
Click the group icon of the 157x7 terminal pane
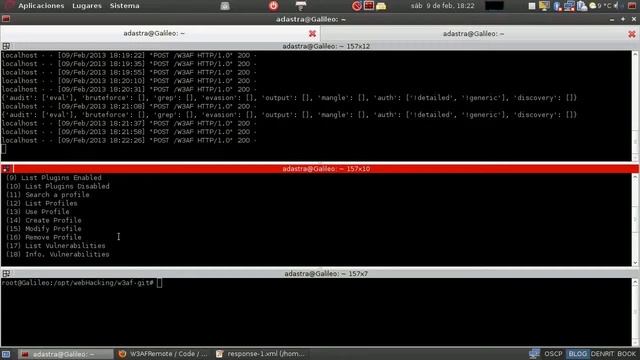[6, 273]
